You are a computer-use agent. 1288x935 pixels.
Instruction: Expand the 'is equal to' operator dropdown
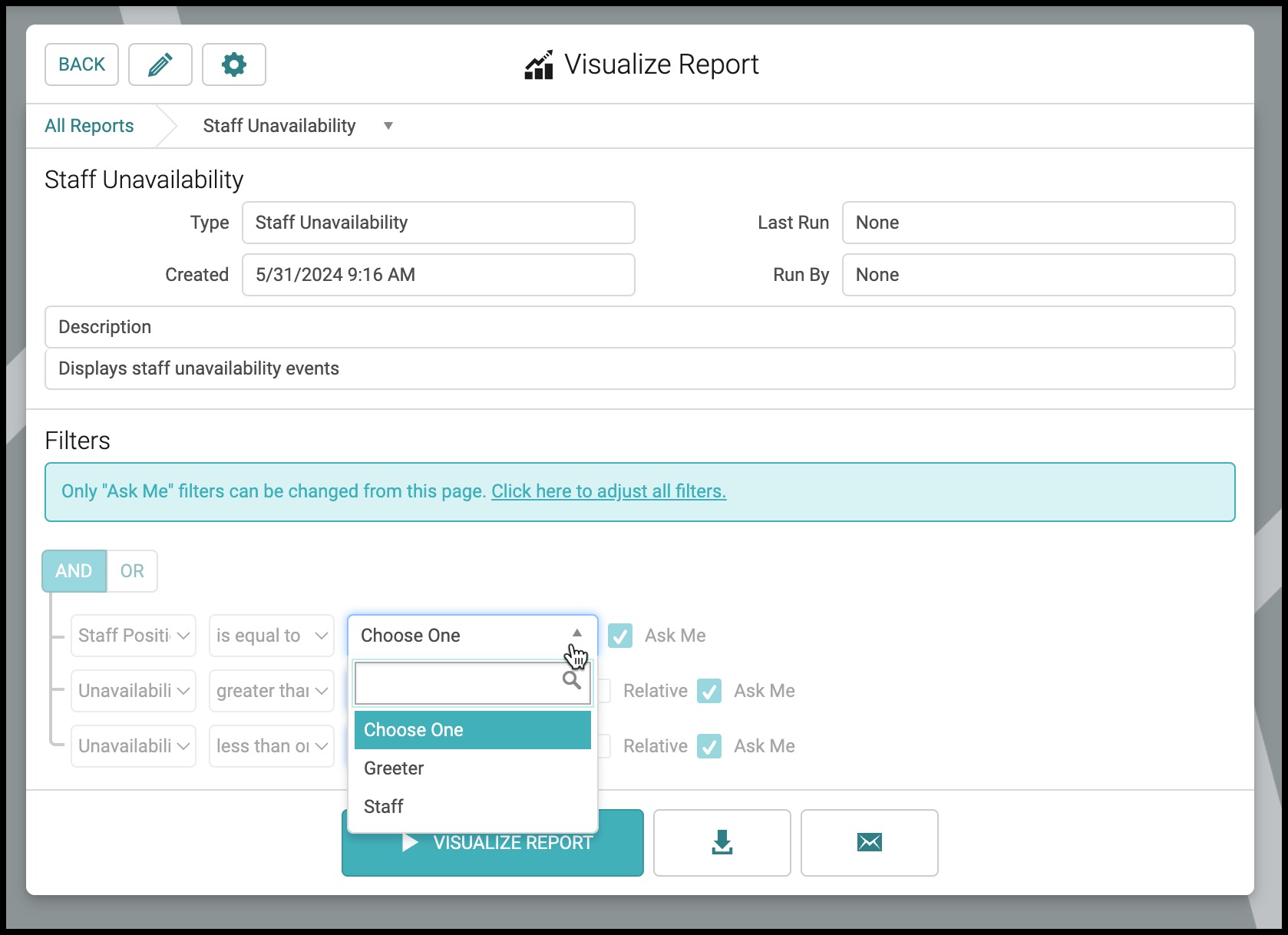tap(272, 636)
